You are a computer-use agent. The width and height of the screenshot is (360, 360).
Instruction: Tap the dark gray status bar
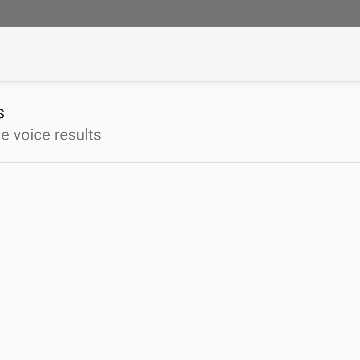(180, 13)
